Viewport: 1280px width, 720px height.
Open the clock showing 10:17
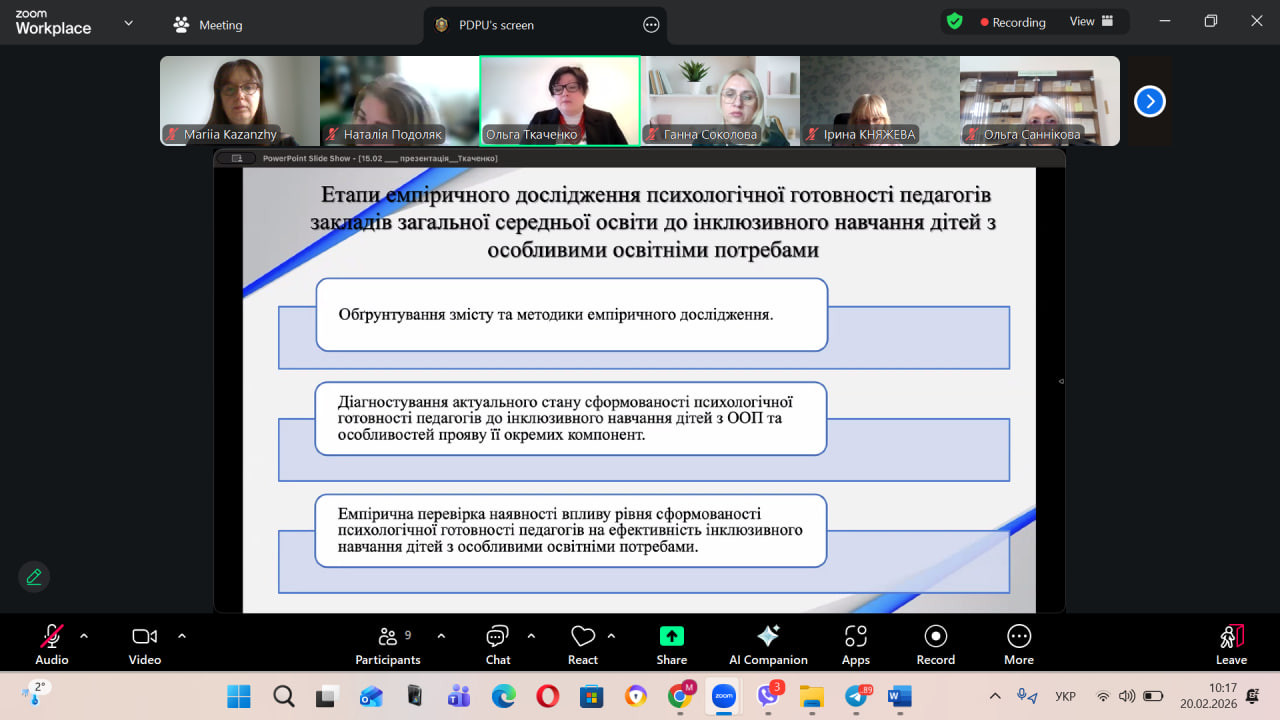pyautogui.click(x=1208, y=696)
